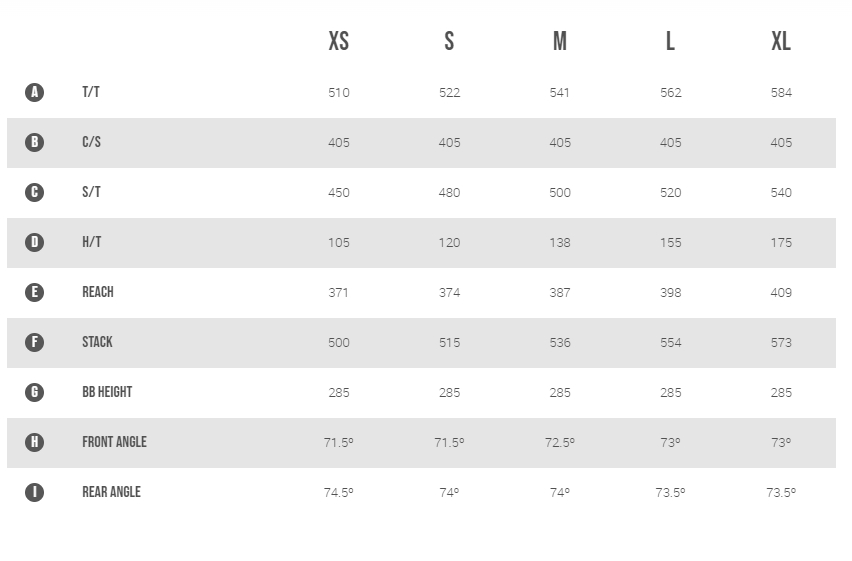Click the circled I icon for Rear Angle

(34, 492)
